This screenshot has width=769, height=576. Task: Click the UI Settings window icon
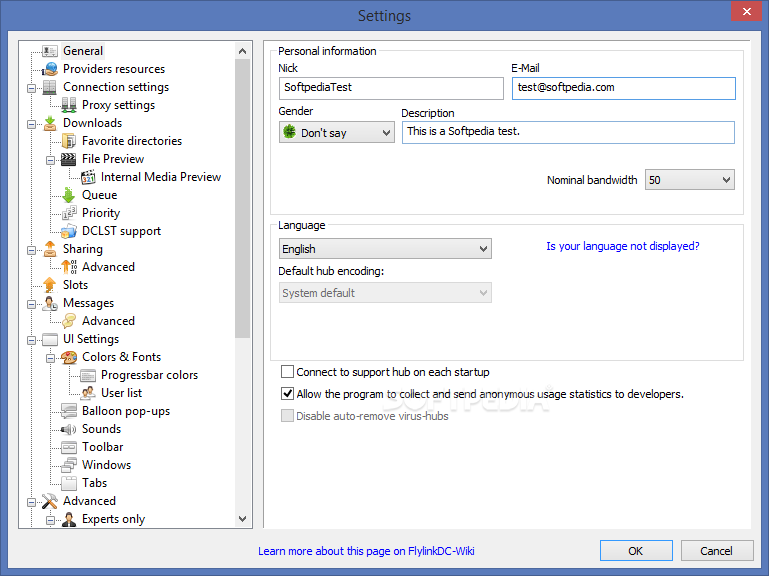click(x=50, y=339)
